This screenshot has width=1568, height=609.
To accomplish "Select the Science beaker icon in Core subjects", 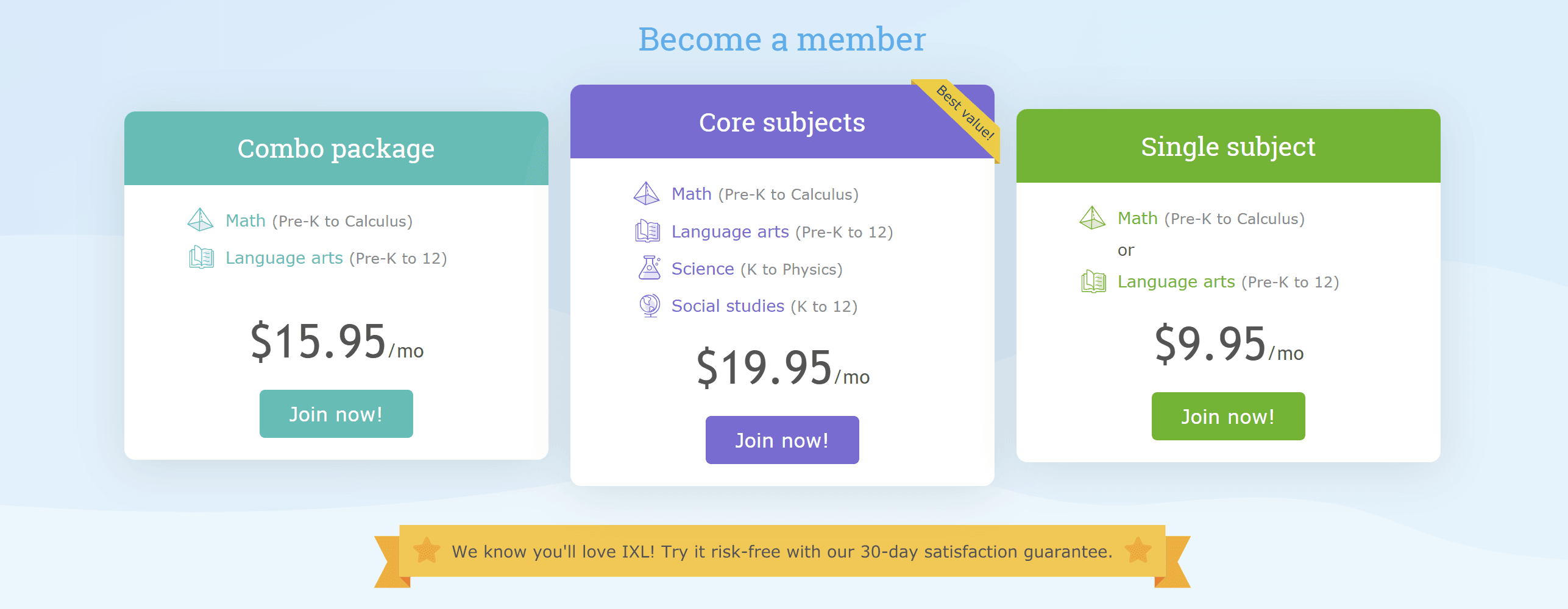I will point(649,268).
